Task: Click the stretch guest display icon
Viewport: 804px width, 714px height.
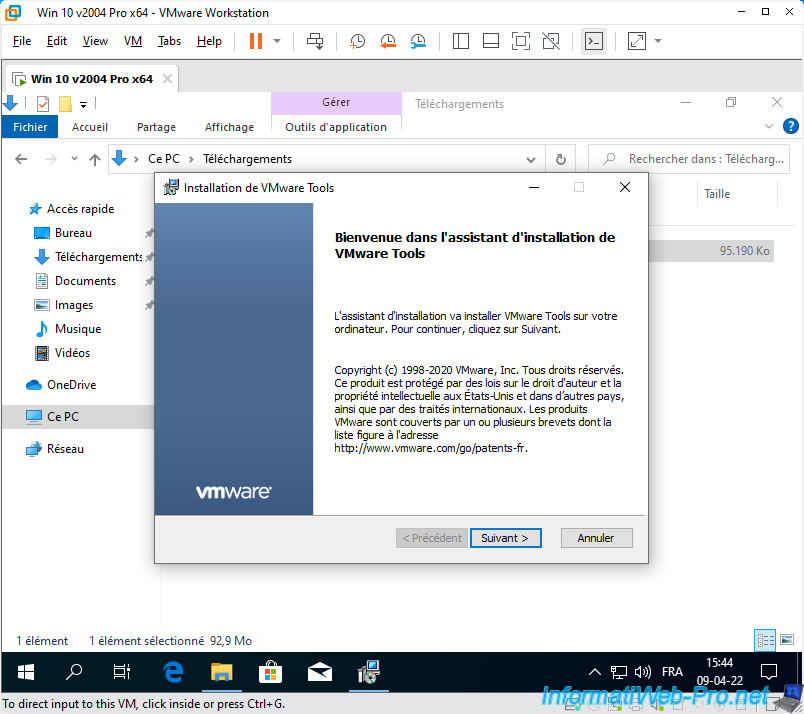Action: coord(636,41)
